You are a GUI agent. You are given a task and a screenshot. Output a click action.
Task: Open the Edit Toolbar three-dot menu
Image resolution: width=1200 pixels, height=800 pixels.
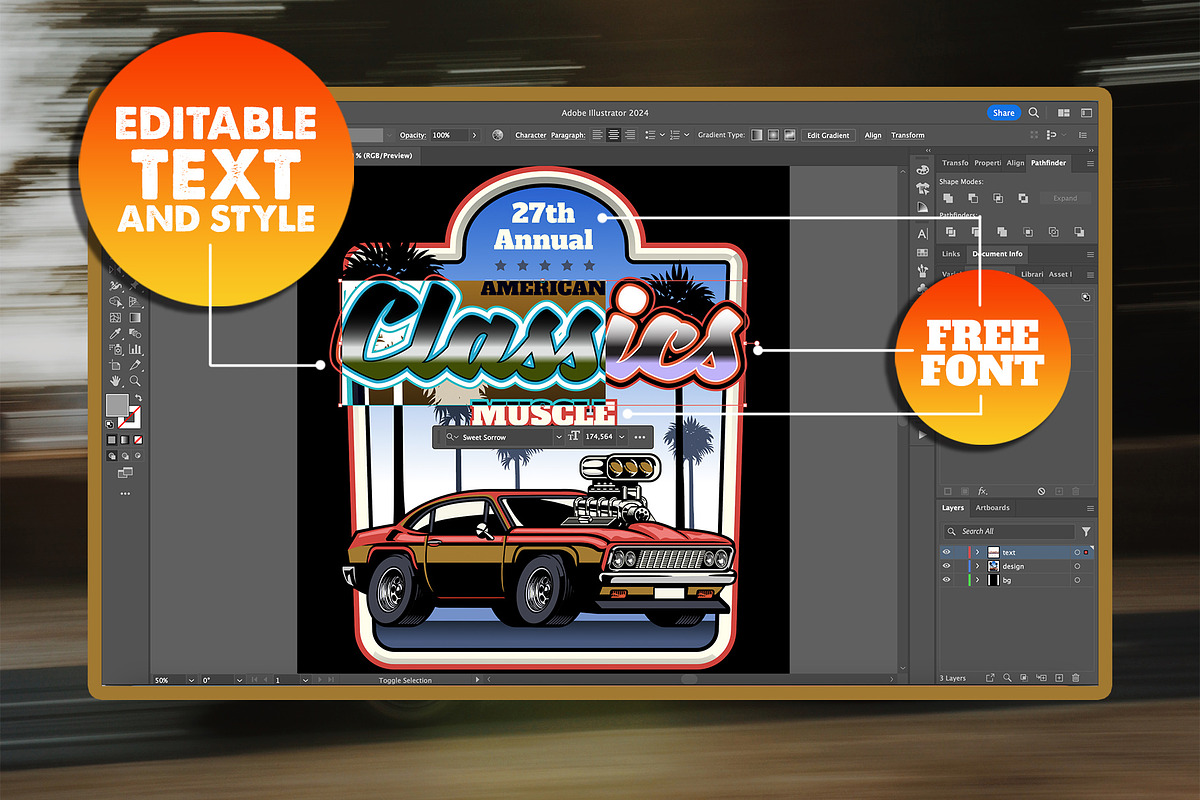tap(125, 492)
